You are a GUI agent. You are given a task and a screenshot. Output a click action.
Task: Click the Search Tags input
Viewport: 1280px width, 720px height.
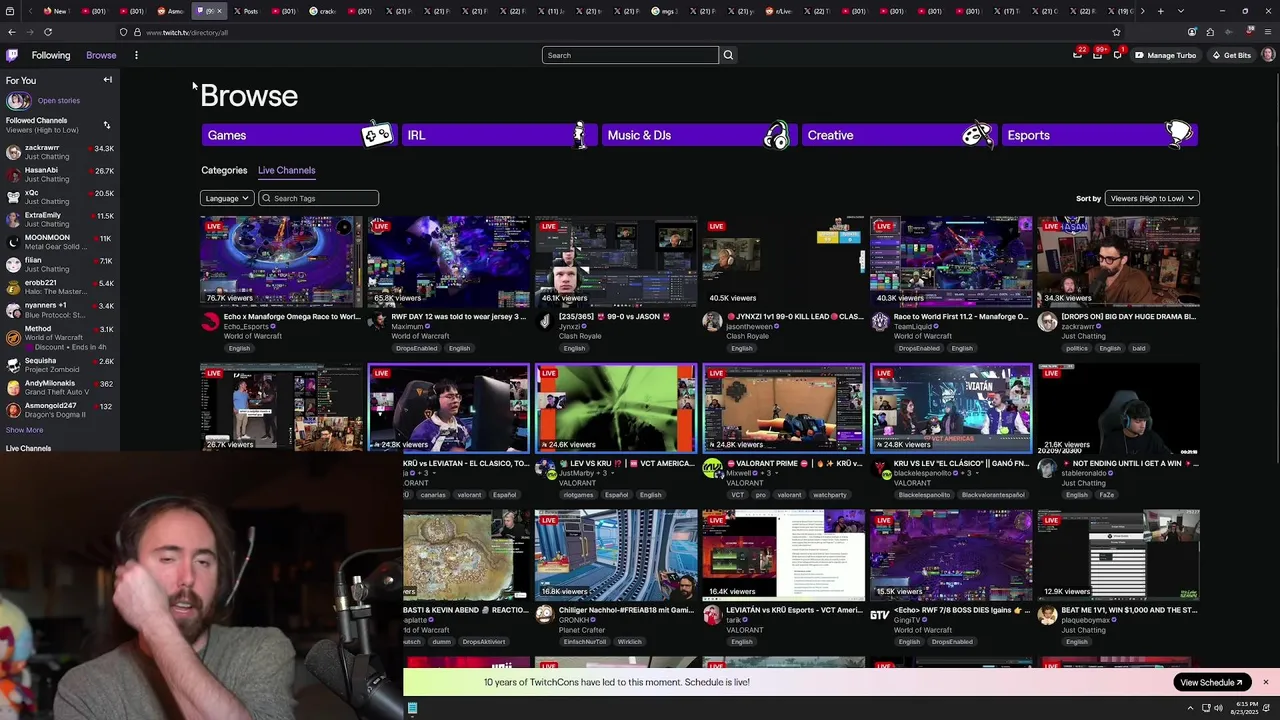coord(318,198)
